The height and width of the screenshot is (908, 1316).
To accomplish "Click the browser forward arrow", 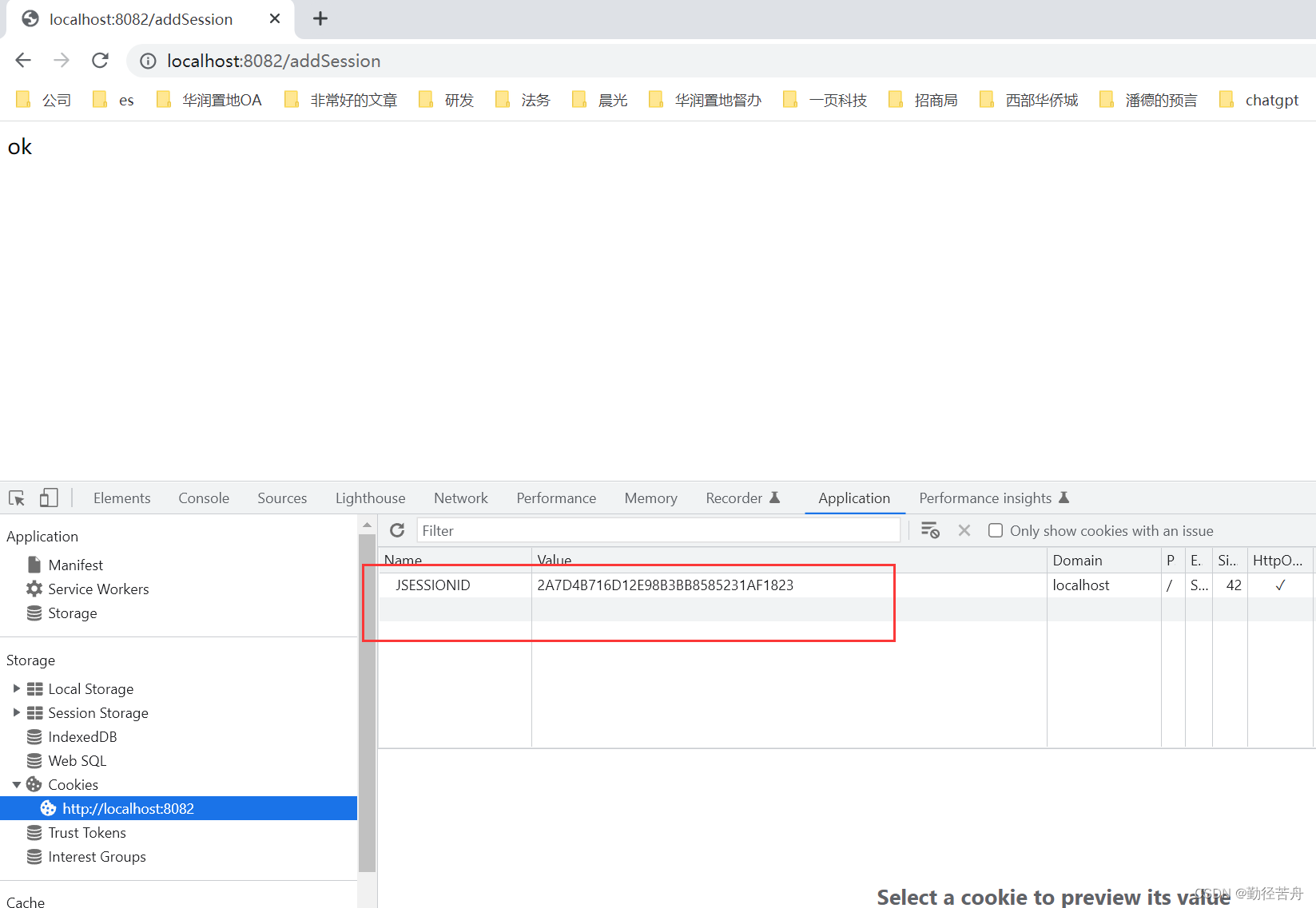I will click(62, 61).
